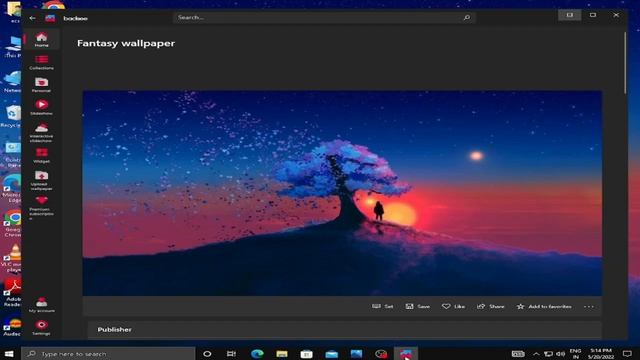Image resolution: width=640 pixels, height=360 pixels.
Task: Show hidden system tray icons
Action: pyautogui.click(x=536, y=354)
